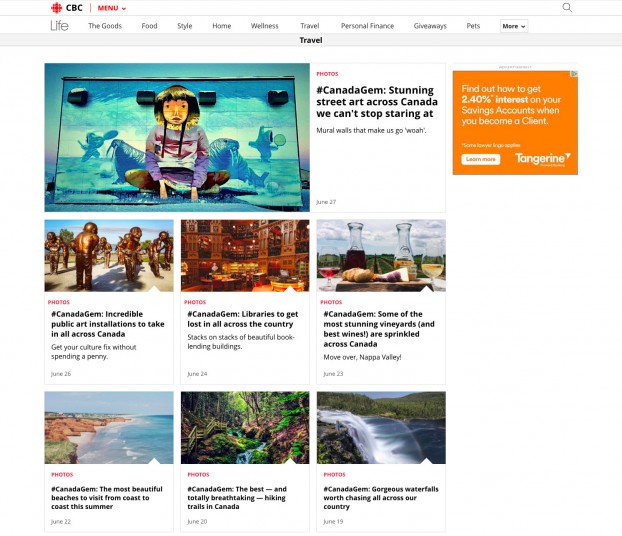Click the June 19 date

pyautogui.click(x=333, y=521)
